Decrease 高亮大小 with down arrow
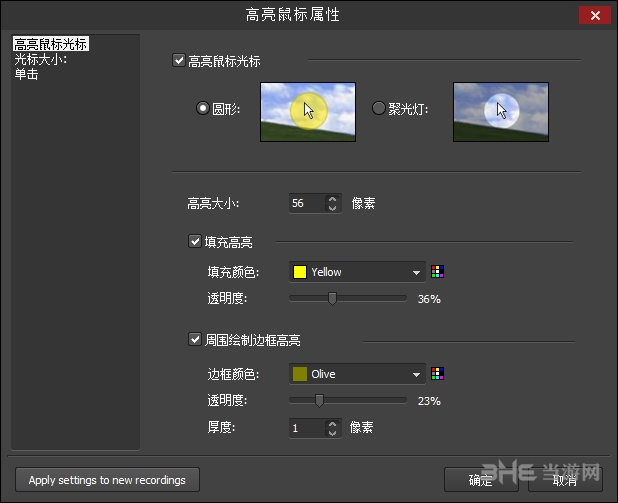This screenshot has width=618, height=503. (x=332, y=208)
